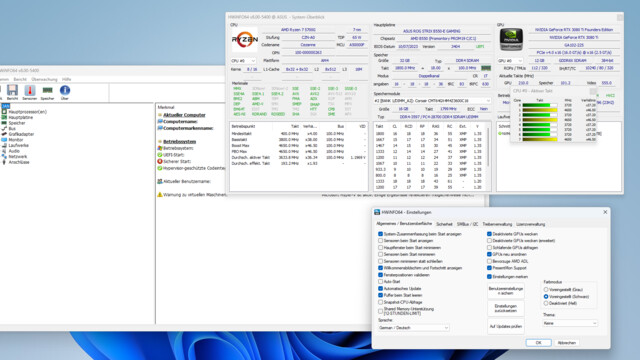
Task: Click the Hauptplatine tree icon
Action: 4,117
